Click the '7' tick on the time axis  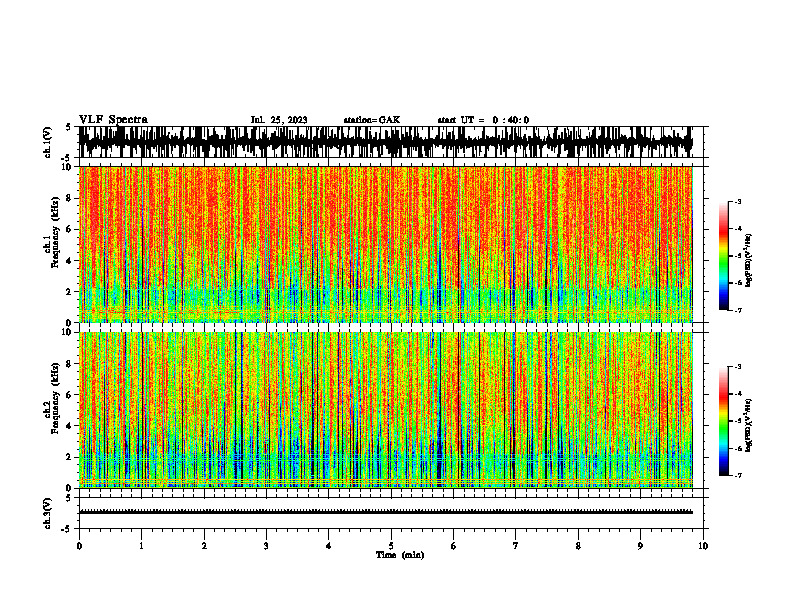(516, 546)
